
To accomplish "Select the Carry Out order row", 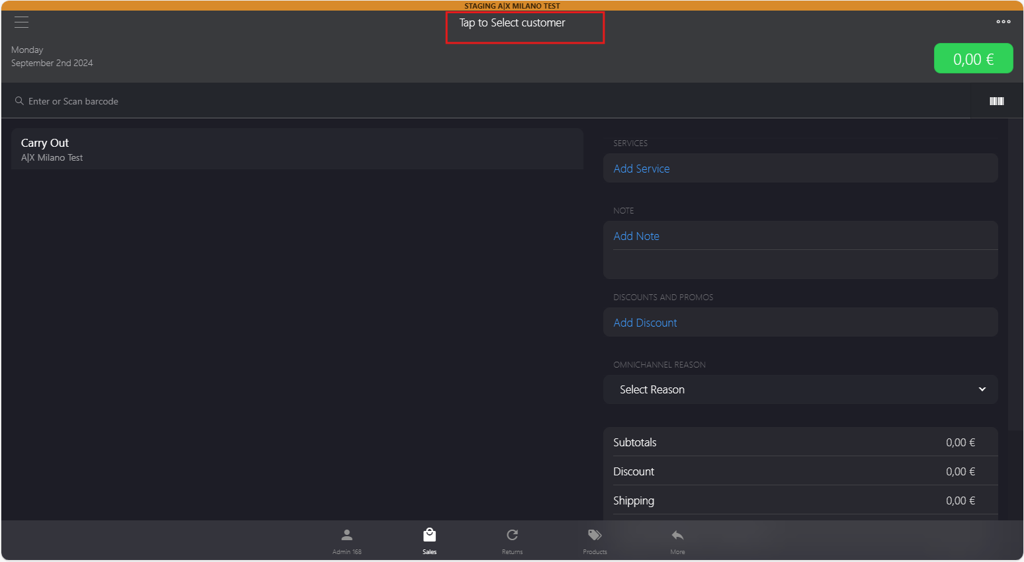I will click(297, 149).
